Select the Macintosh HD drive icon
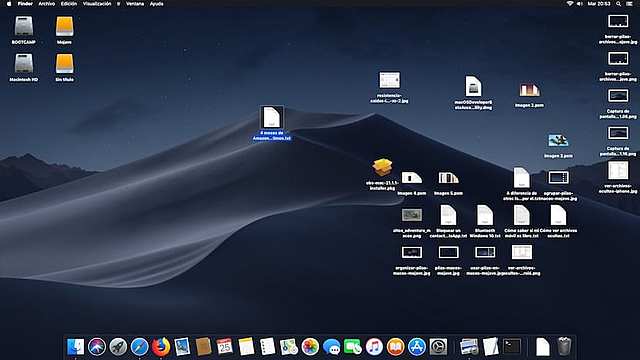 point(24,64)
